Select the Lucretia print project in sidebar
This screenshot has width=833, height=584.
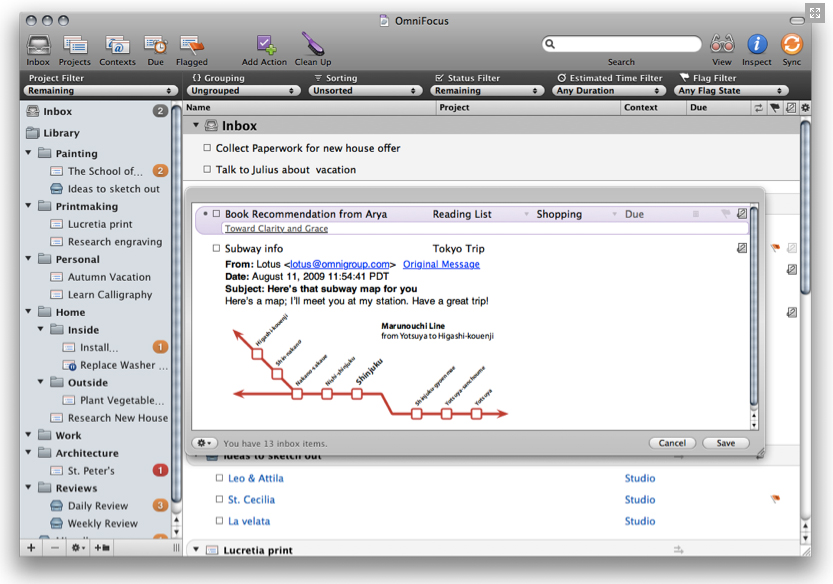[100, 224]
